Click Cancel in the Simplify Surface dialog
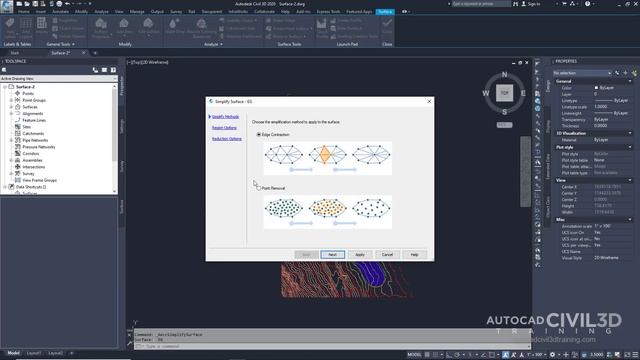The width and height of the screenshot is (640, 360). click(x=387, y=254)
